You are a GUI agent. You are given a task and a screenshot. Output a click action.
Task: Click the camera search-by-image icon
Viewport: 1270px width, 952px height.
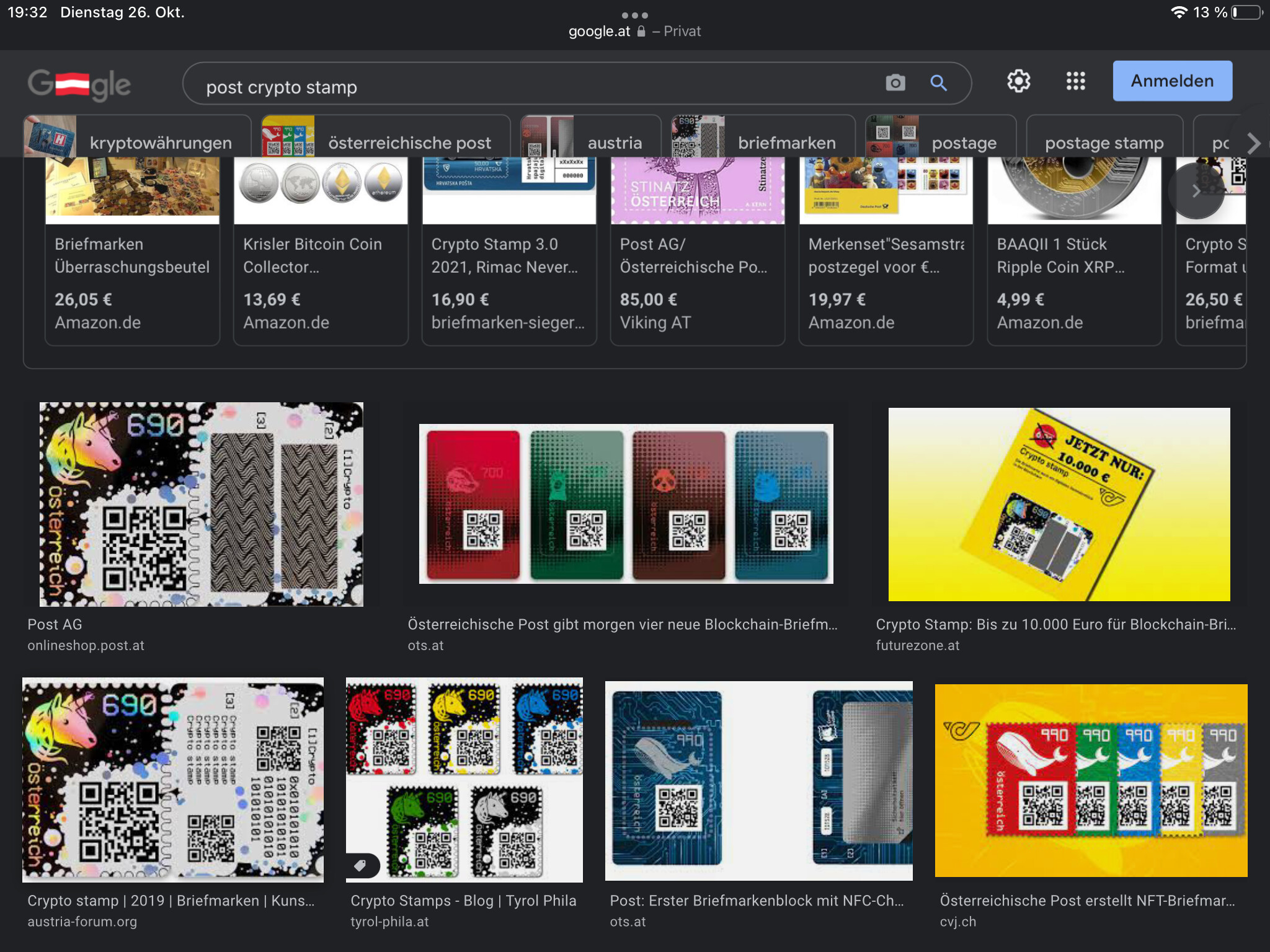coord(895,82)
